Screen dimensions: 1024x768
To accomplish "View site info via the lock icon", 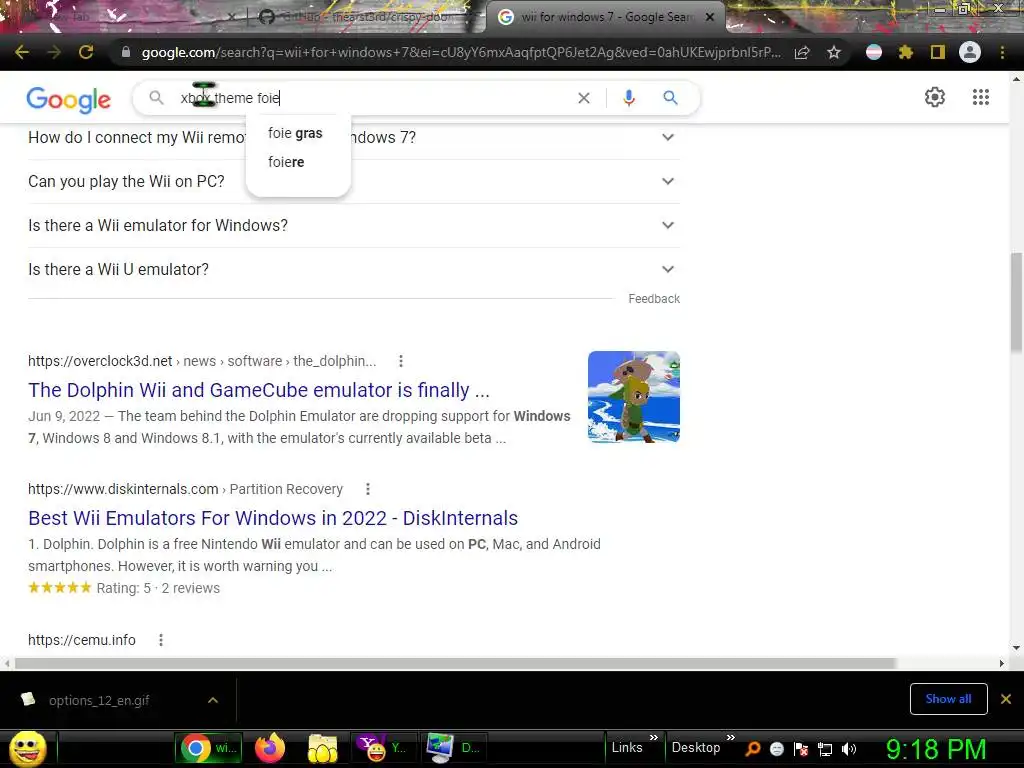I will [126, 52].
